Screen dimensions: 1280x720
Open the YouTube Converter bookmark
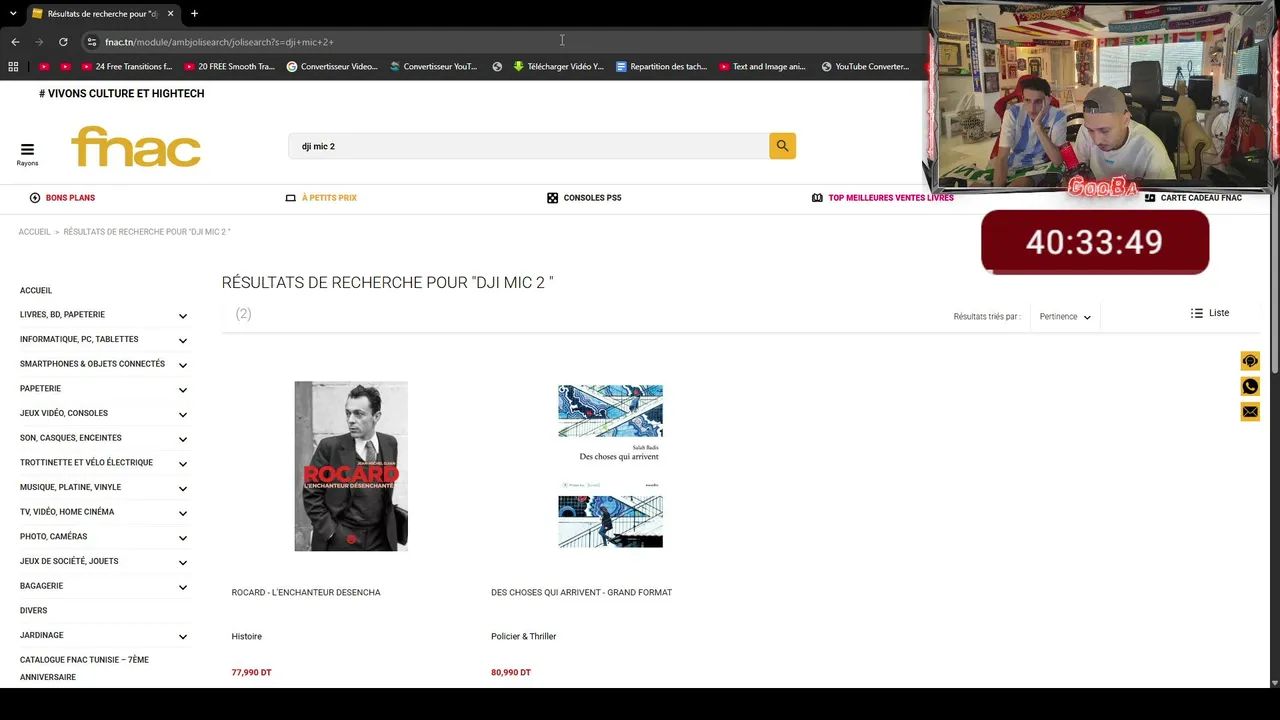(865, 67)
